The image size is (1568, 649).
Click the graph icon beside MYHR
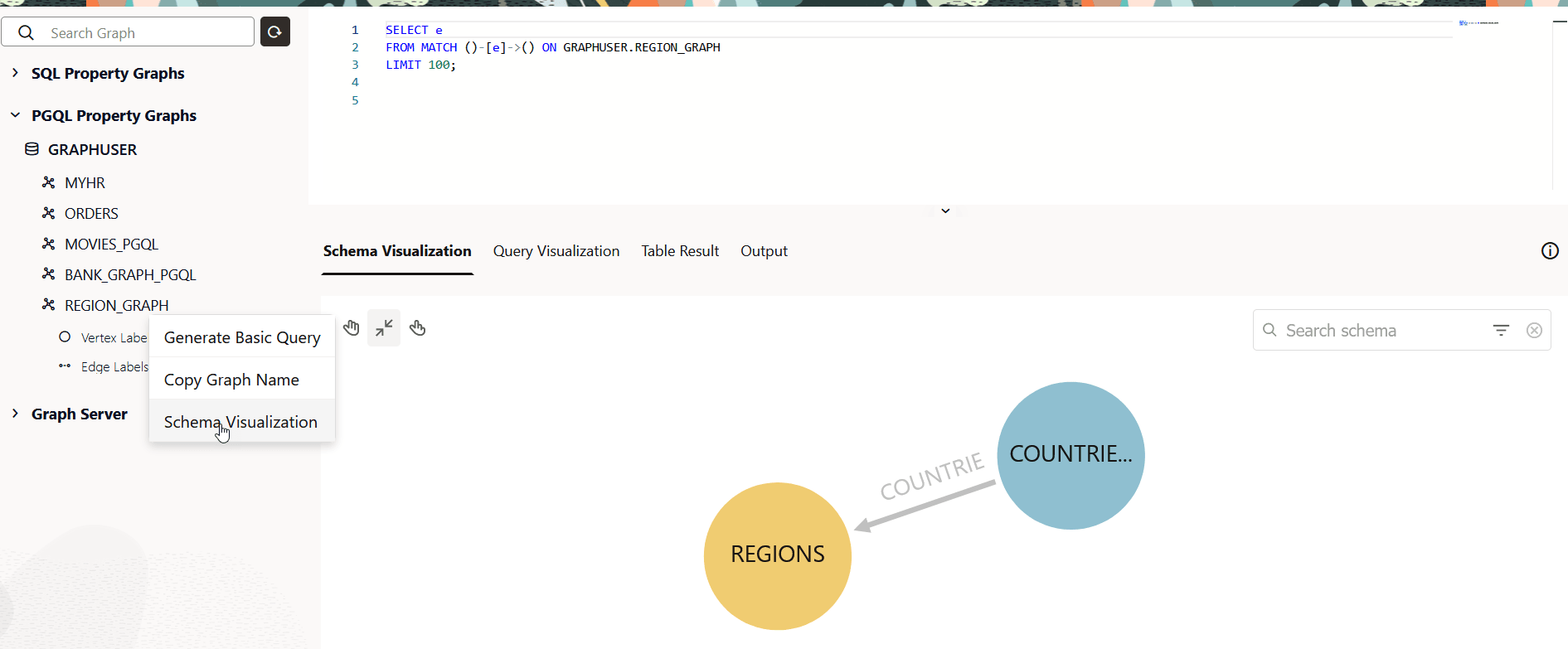[49, 182]
